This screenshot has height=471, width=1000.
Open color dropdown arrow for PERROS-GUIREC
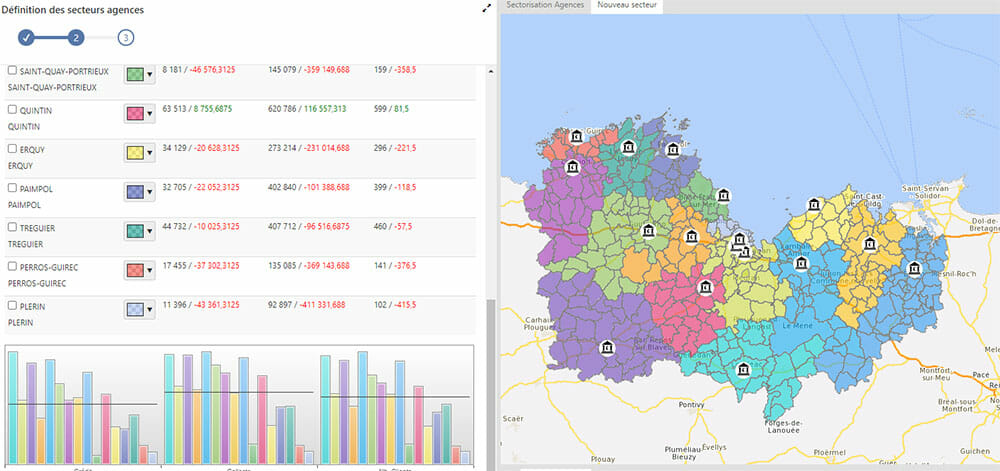click(150, 271)
